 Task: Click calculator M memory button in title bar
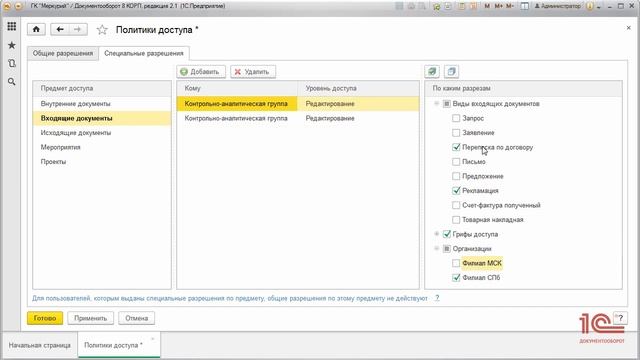click(x=487, y=6)
